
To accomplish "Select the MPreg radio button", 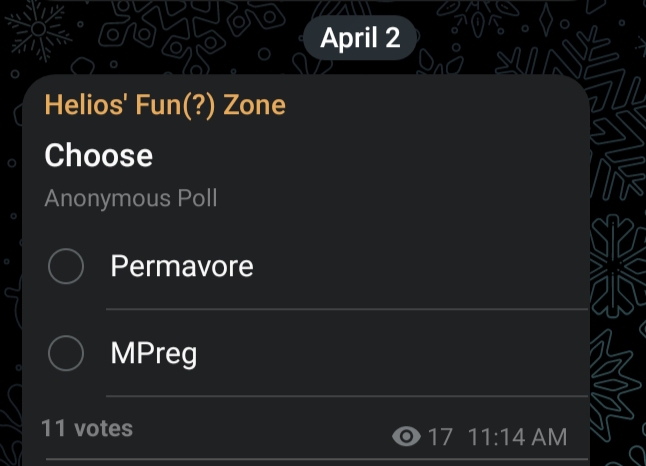I will click(66, 353).
